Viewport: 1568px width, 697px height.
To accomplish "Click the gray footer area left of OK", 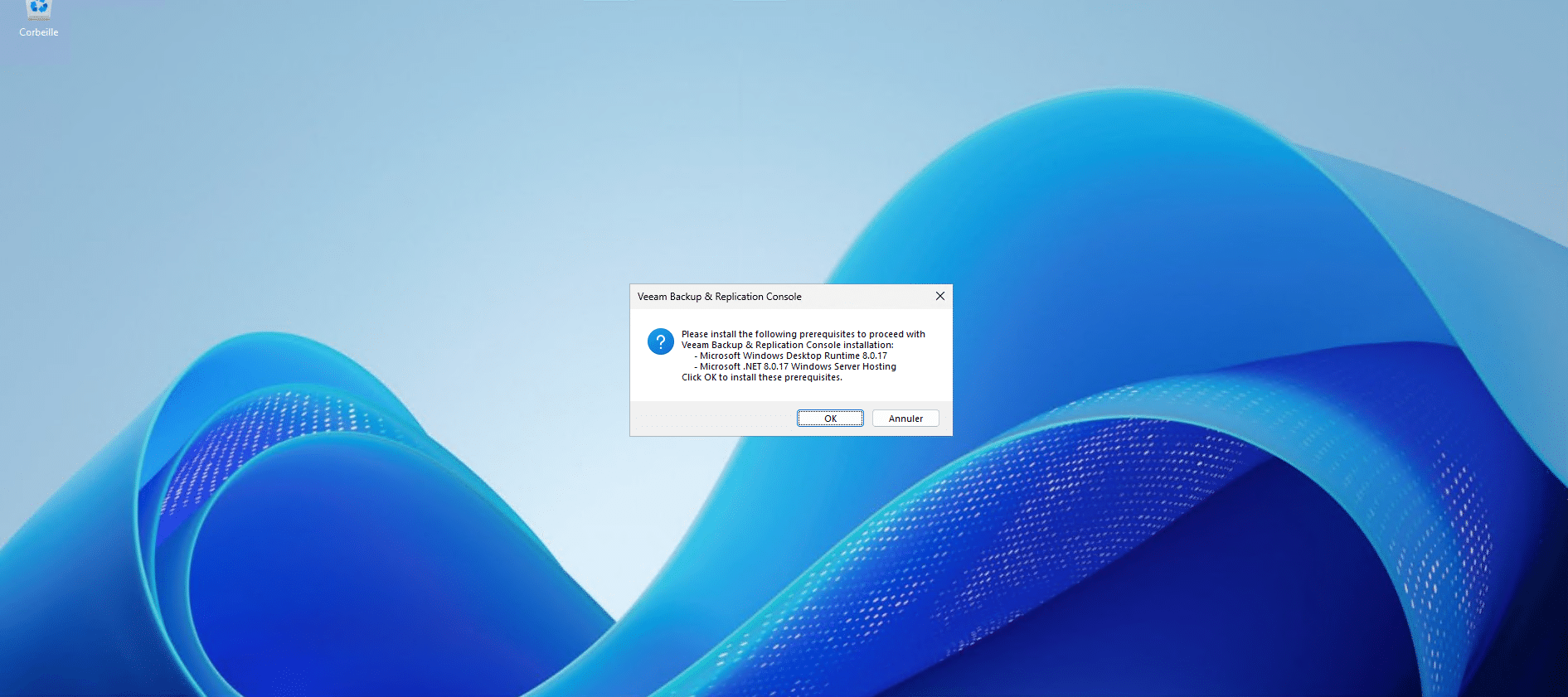I will pos(713,419).
